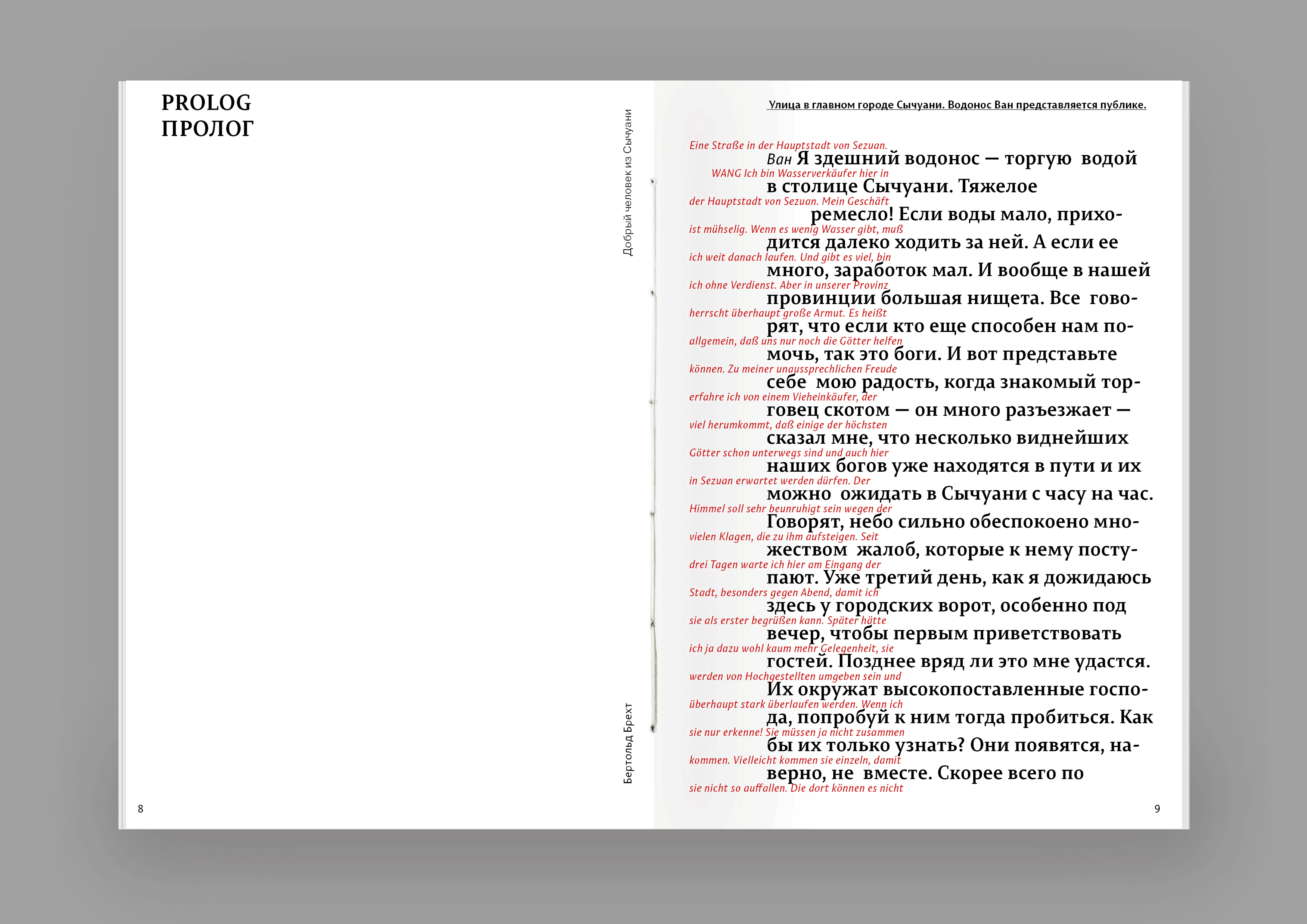Click the line в столице Сычуани. Тяжелое
Viewport: 1307px width, 924px height.
902,187
